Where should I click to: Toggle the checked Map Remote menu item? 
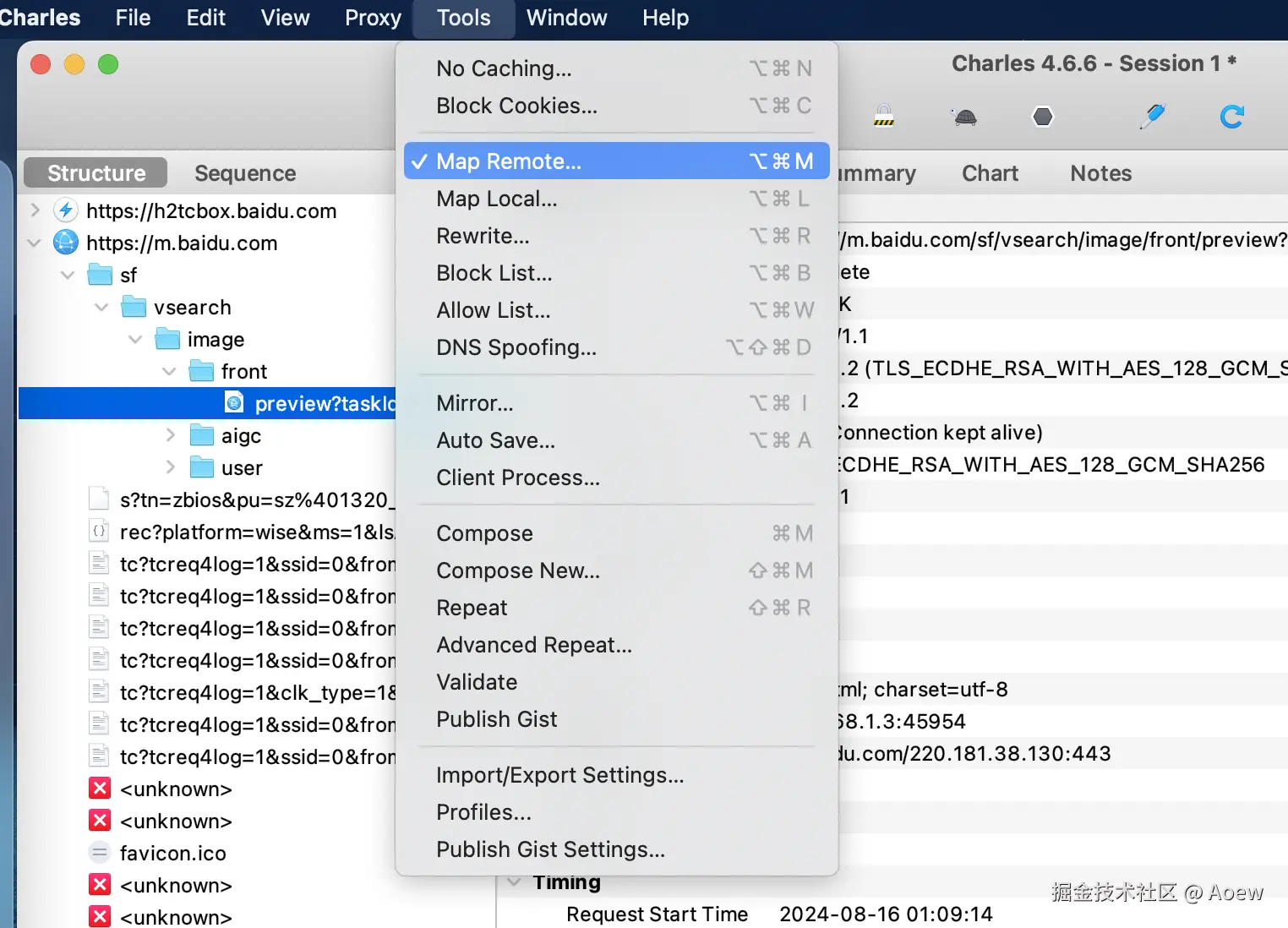pos(617,161)
